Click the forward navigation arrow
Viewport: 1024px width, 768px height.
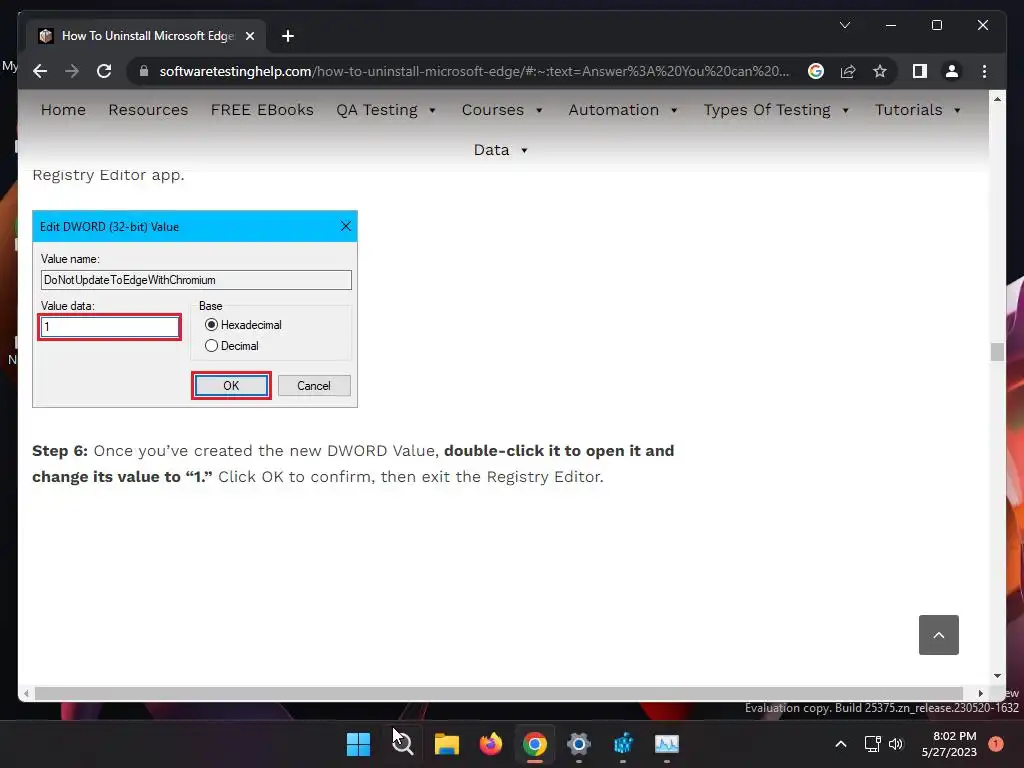(x=72, y=71)
